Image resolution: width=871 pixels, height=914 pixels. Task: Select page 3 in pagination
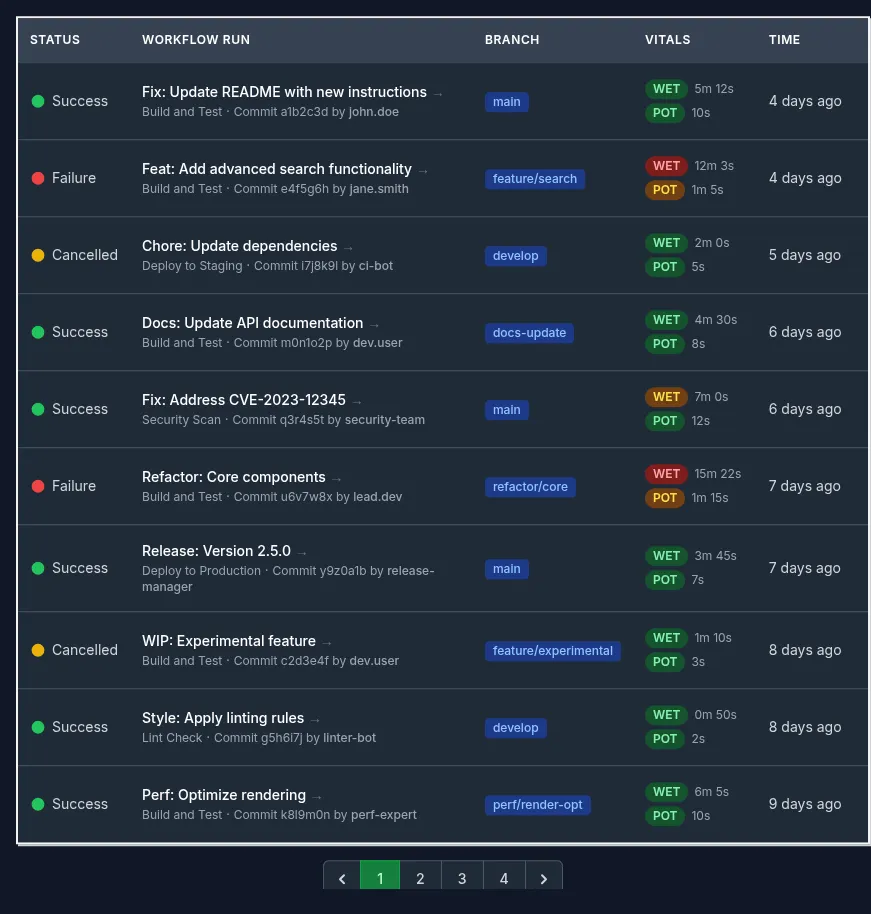462,879
